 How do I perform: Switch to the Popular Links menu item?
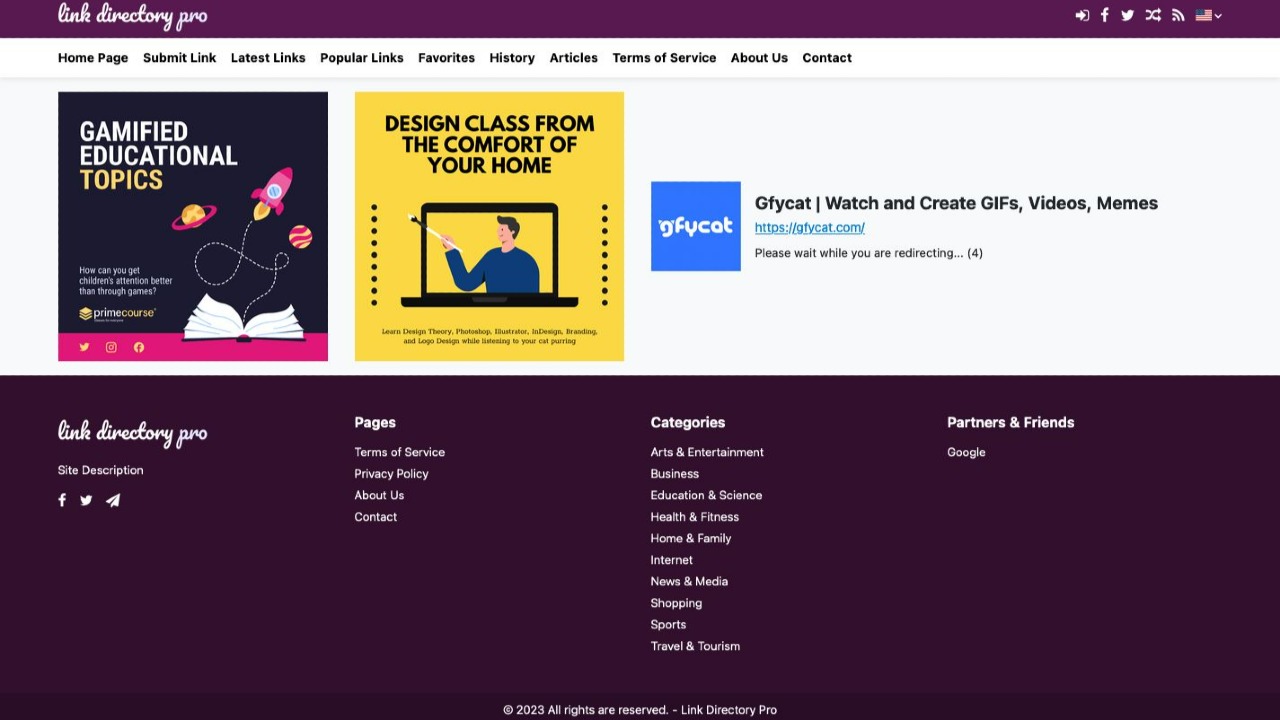point(361,58)
